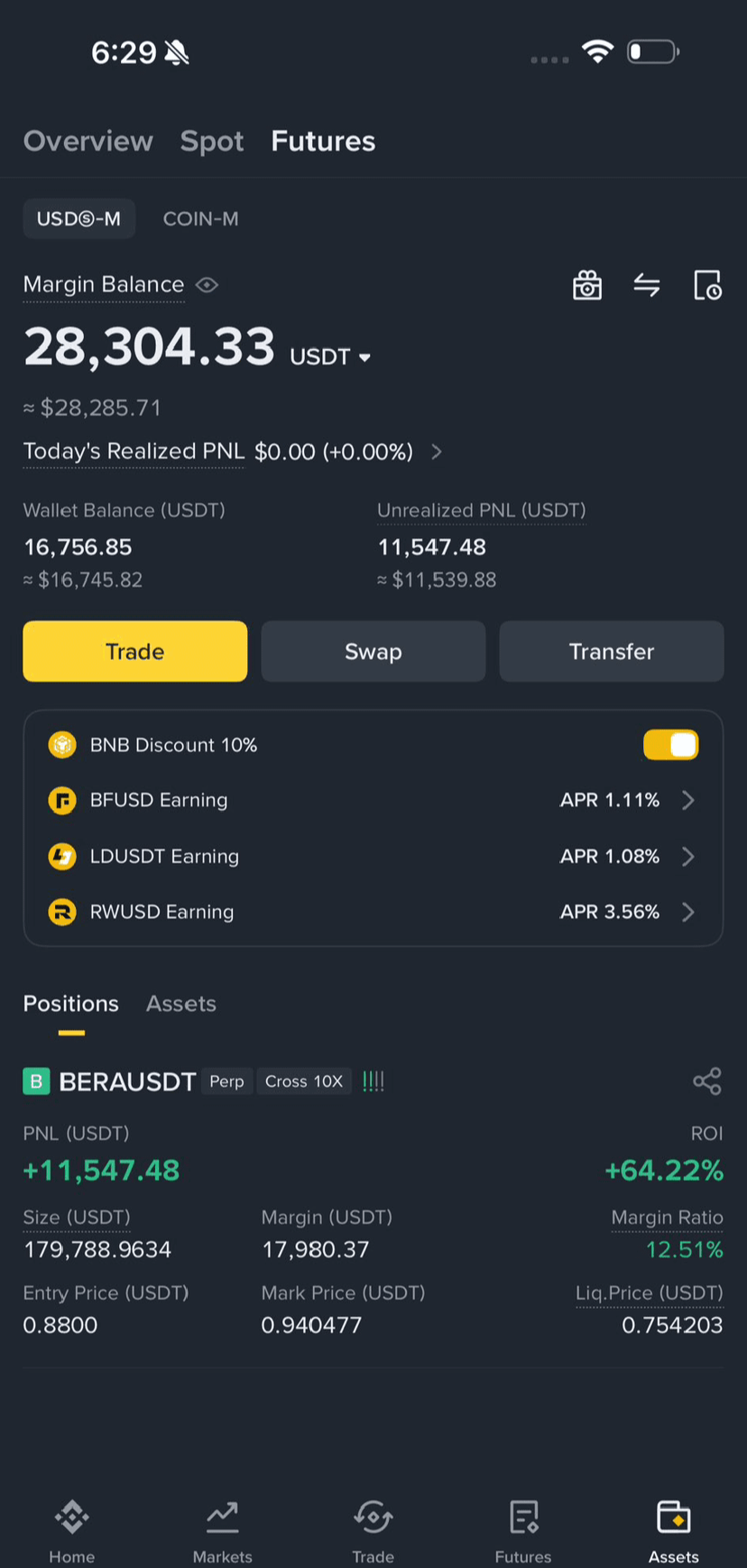The height and width of the screenshot is (1568, 747).
Task: Hide margin balance with eye icon
Action: pos(207,285)
